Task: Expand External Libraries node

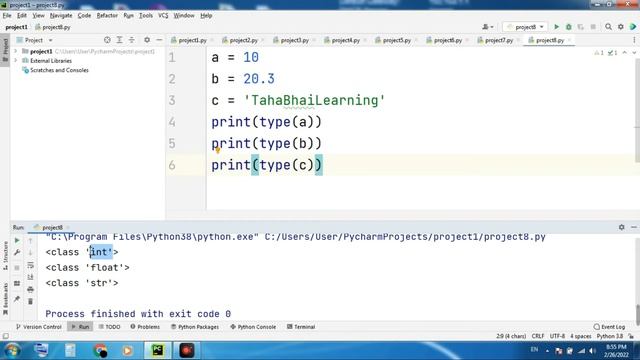Action: click(x=16, y=61)
